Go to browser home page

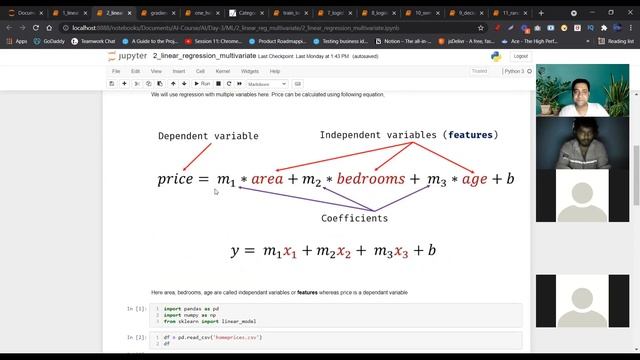49,28
